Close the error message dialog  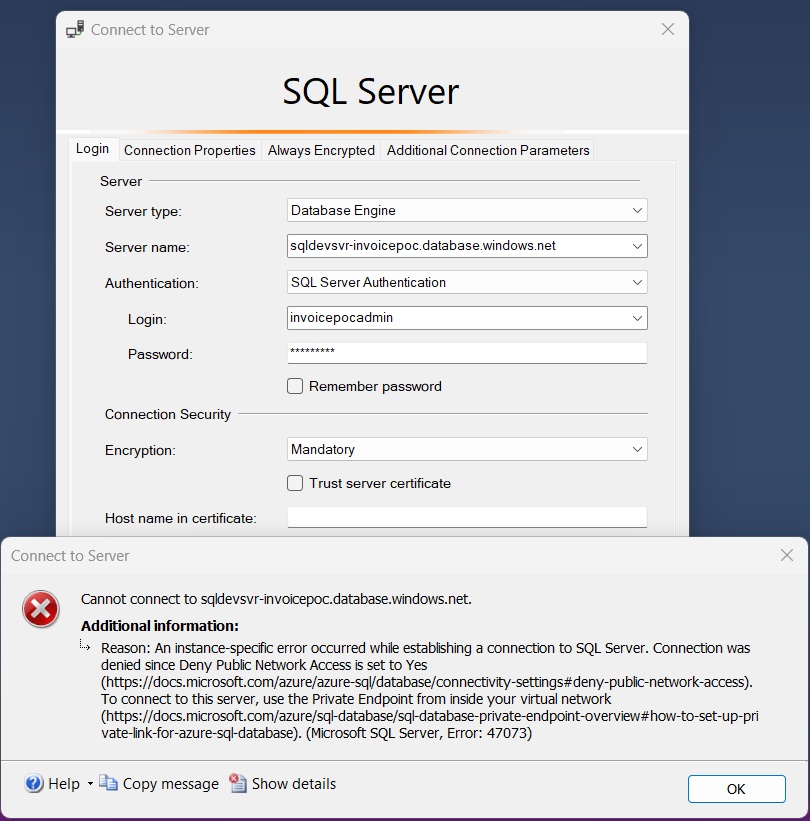click(x=786, y=555)
